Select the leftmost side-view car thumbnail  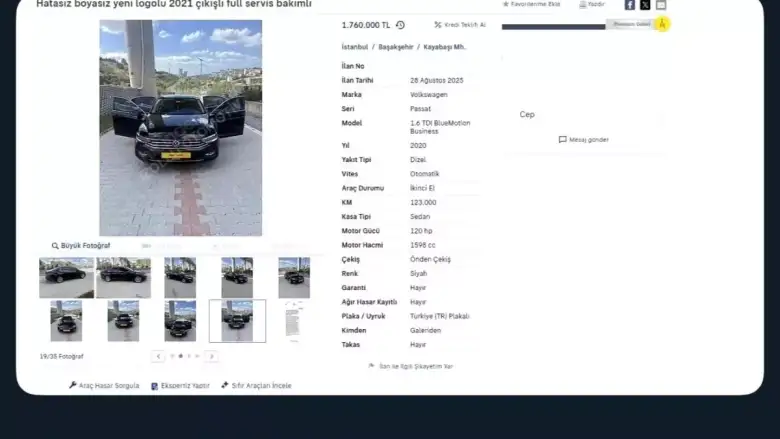67,277
